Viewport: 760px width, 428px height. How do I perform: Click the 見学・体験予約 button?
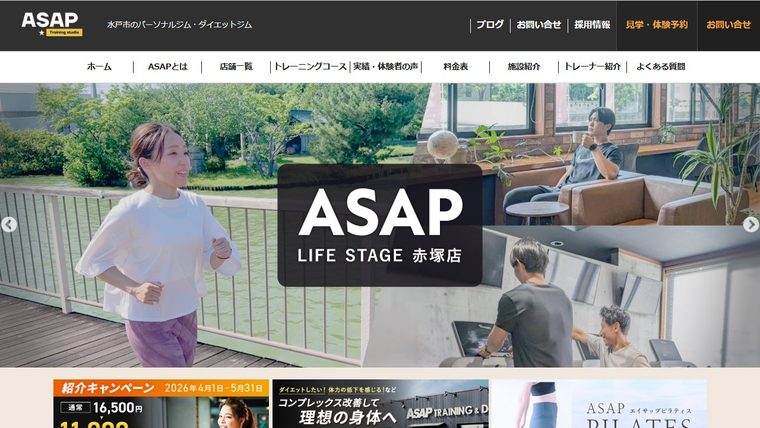pyautogui.click(x=656, y=25)
